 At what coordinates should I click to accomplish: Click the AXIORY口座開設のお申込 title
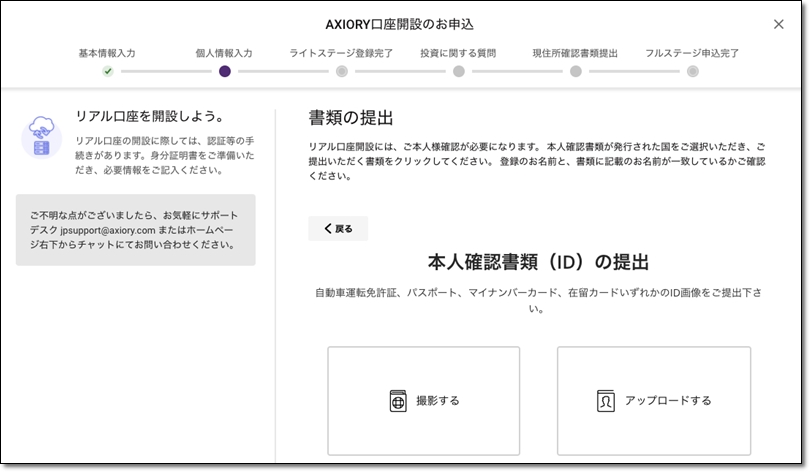[399, 24]
